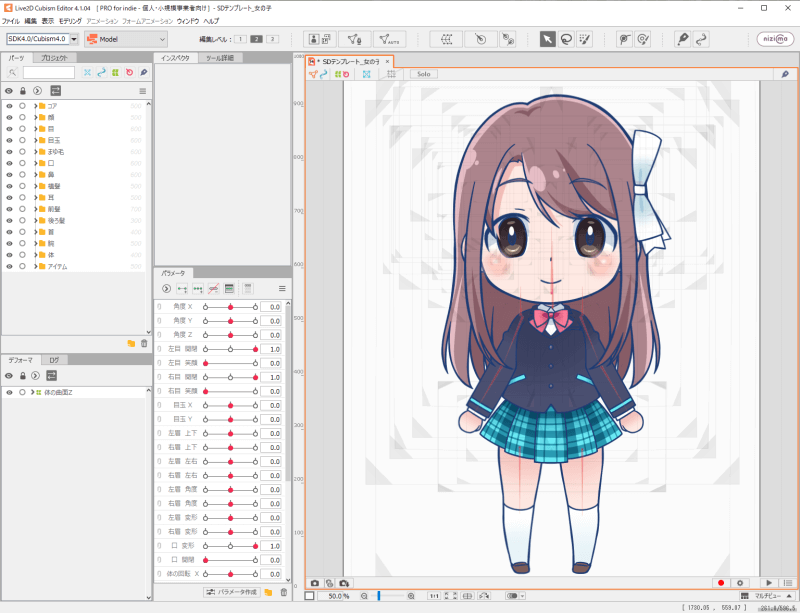Expand the 体 folder in parts tree
Screen dimensions: 800x613
[x=36, y=255]
